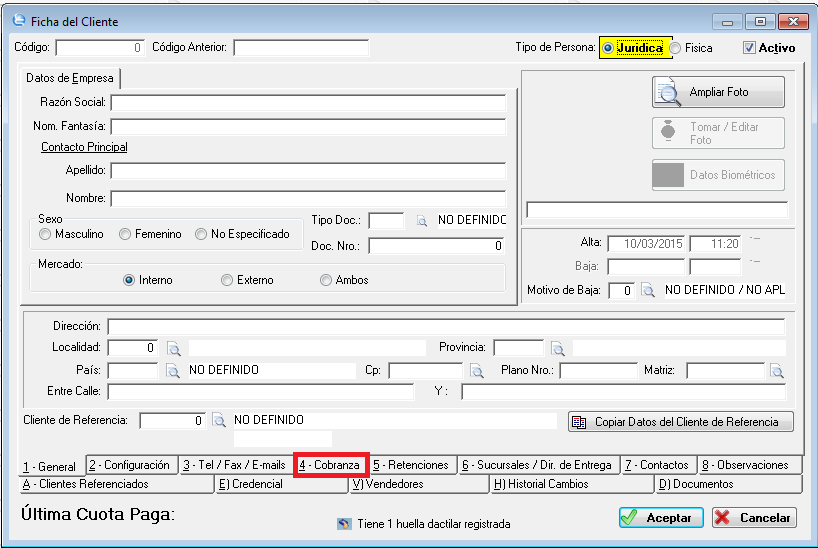Open the Motivo de Baja lookup icon

648,291
